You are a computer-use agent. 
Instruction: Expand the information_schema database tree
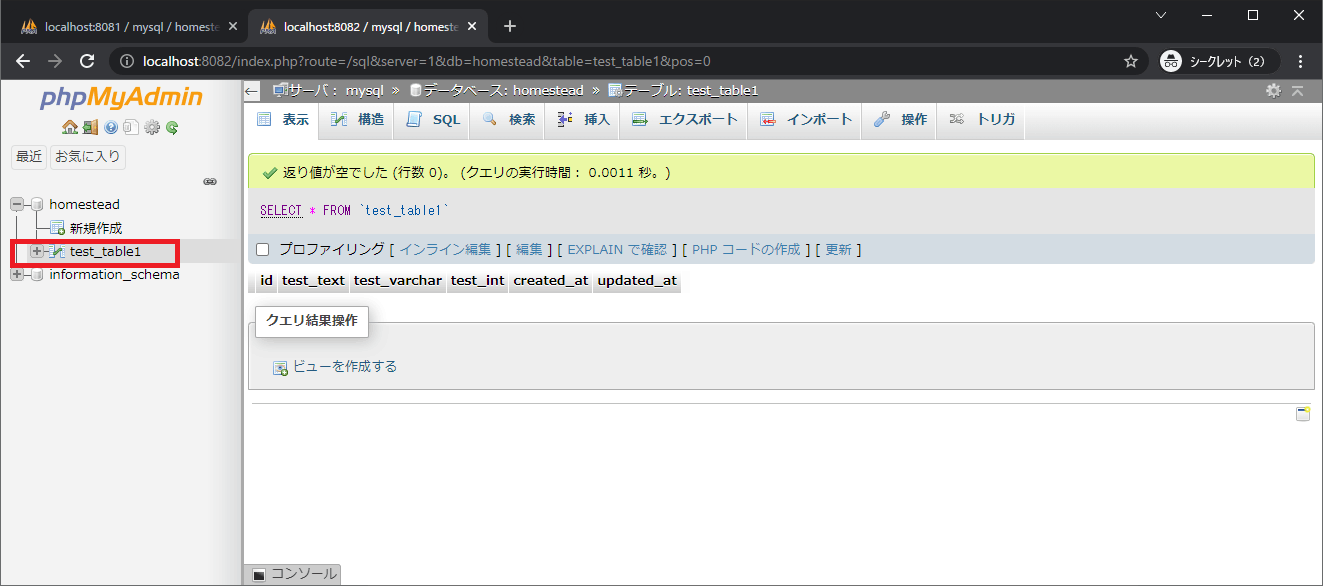17,274
